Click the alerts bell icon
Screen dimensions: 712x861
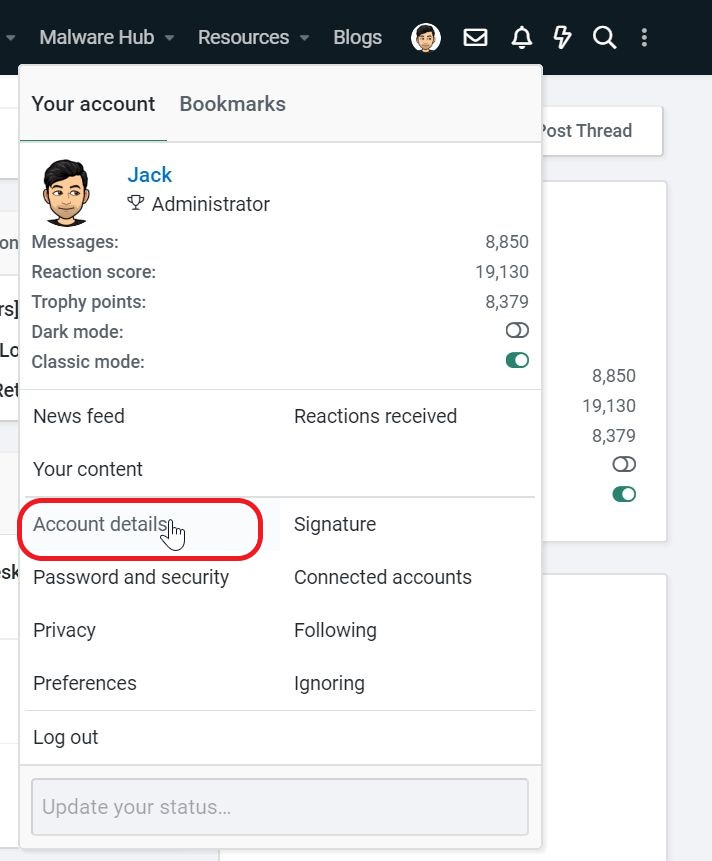[x=521, y=38]
